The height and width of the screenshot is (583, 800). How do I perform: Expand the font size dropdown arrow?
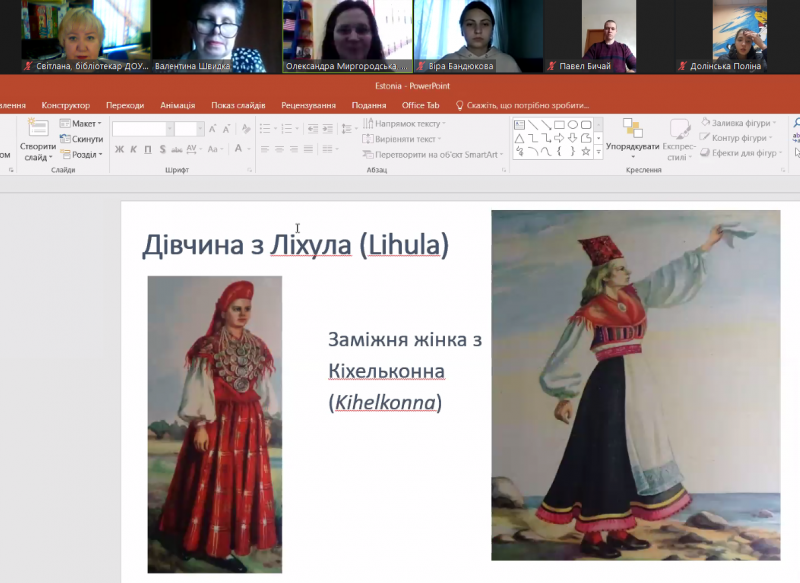click(201, 129)
